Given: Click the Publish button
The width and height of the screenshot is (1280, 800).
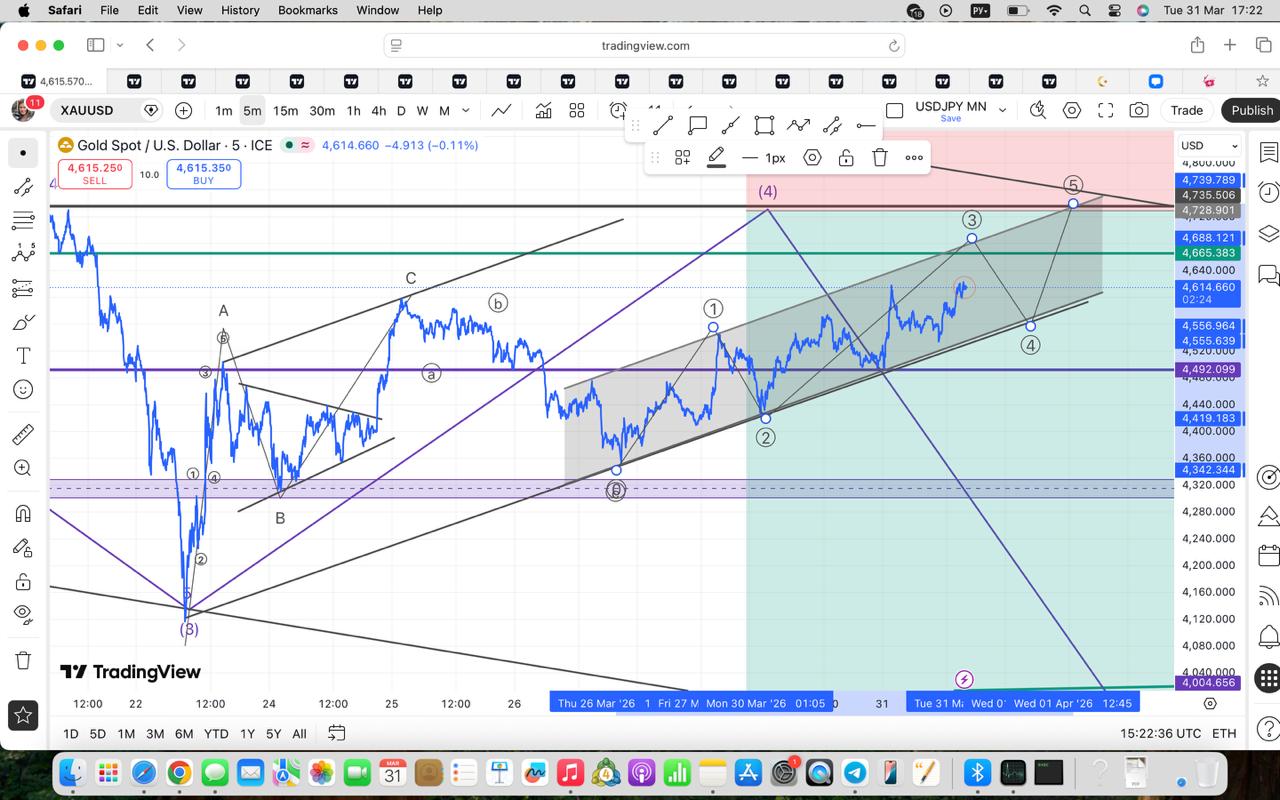Looking at the screenshot, I should point(1251,110).
